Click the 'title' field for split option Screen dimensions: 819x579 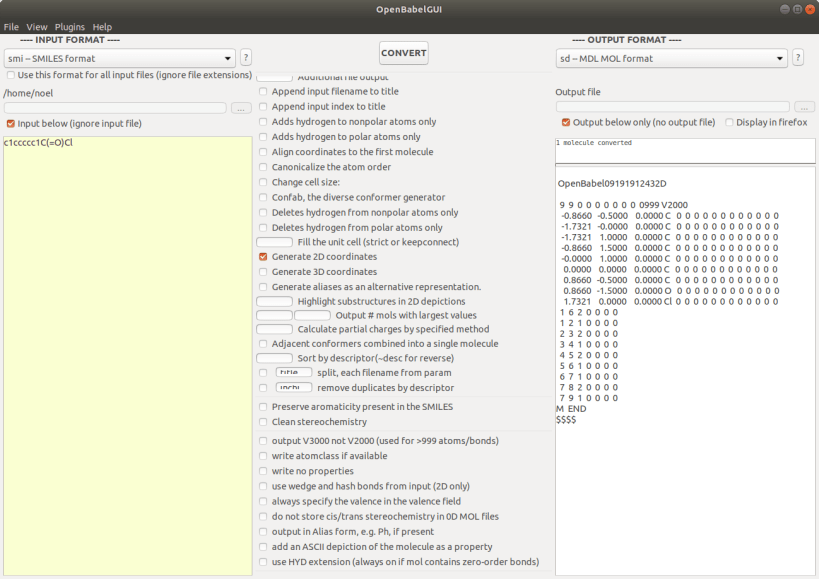tap(294, 372)
